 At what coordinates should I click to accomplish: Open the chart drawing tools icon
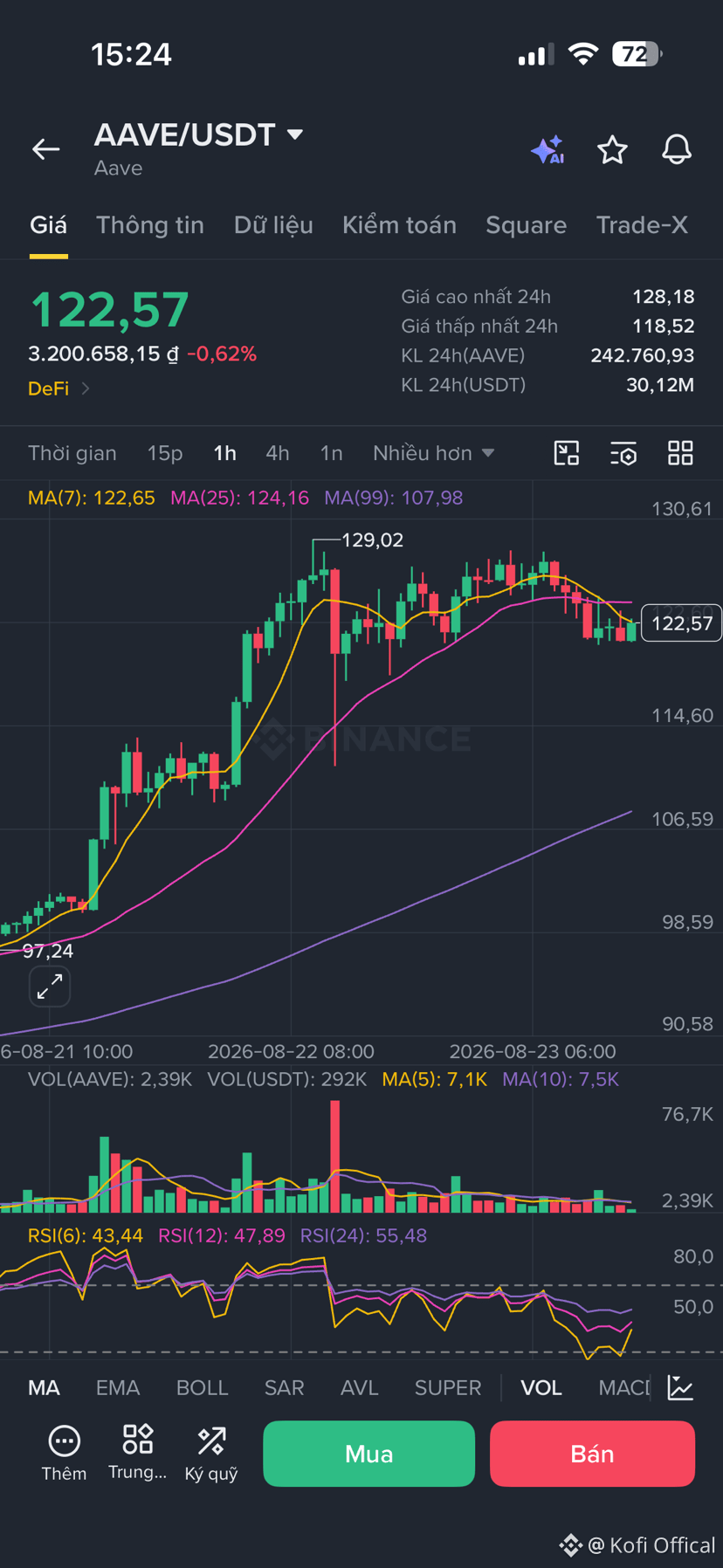[x=567, y=453]
